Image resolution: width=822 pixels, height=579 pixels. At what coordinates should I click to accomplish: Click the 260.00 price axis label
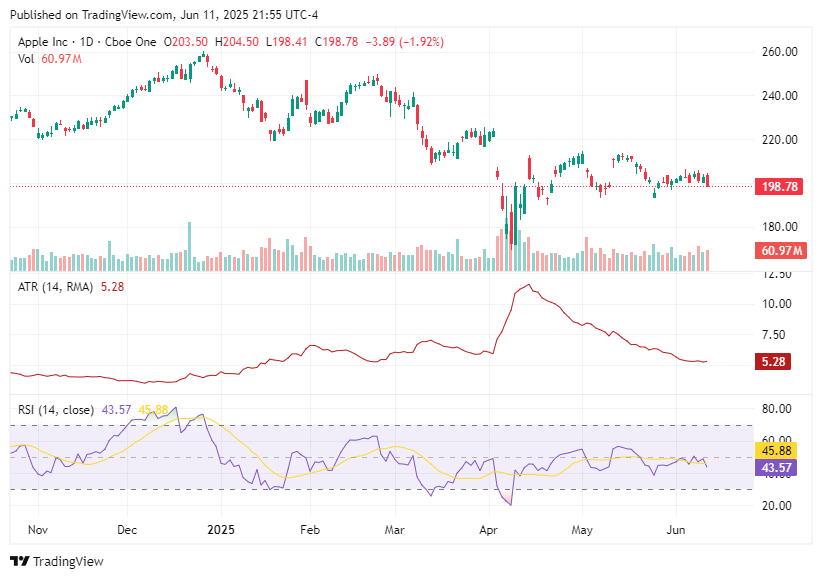(x=780, y=52)
